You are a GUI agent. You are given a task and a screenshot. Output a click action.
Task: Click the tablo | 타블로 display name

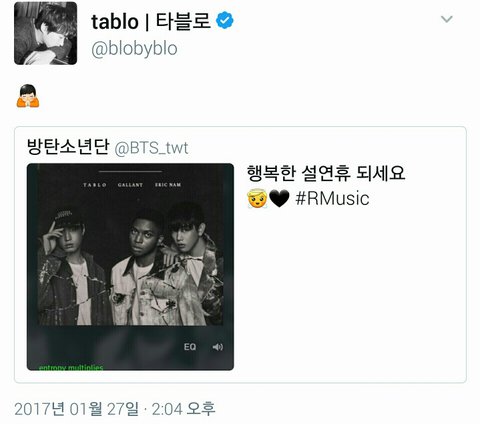(x=151, y=21)
